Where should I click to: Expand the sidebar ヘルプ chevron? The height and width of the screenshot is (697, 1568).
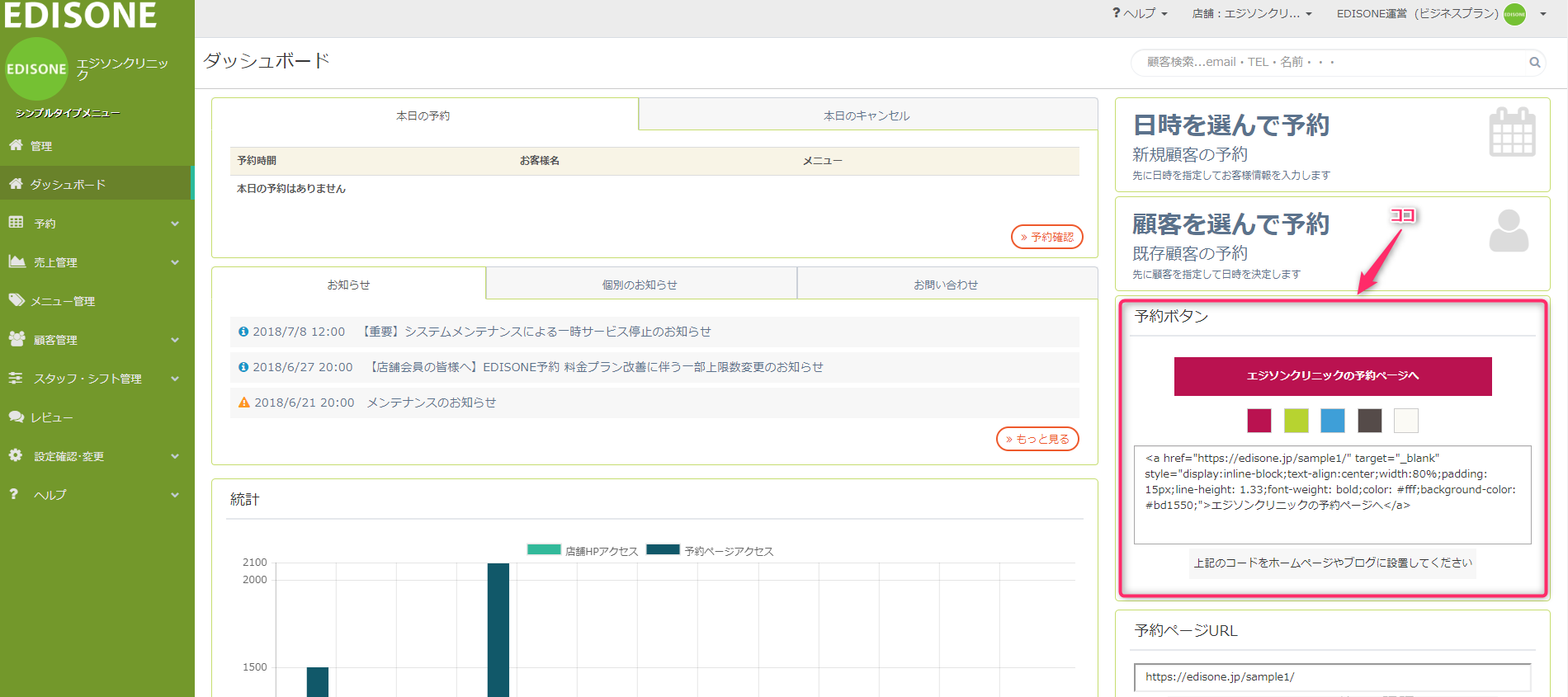point(175,495)
